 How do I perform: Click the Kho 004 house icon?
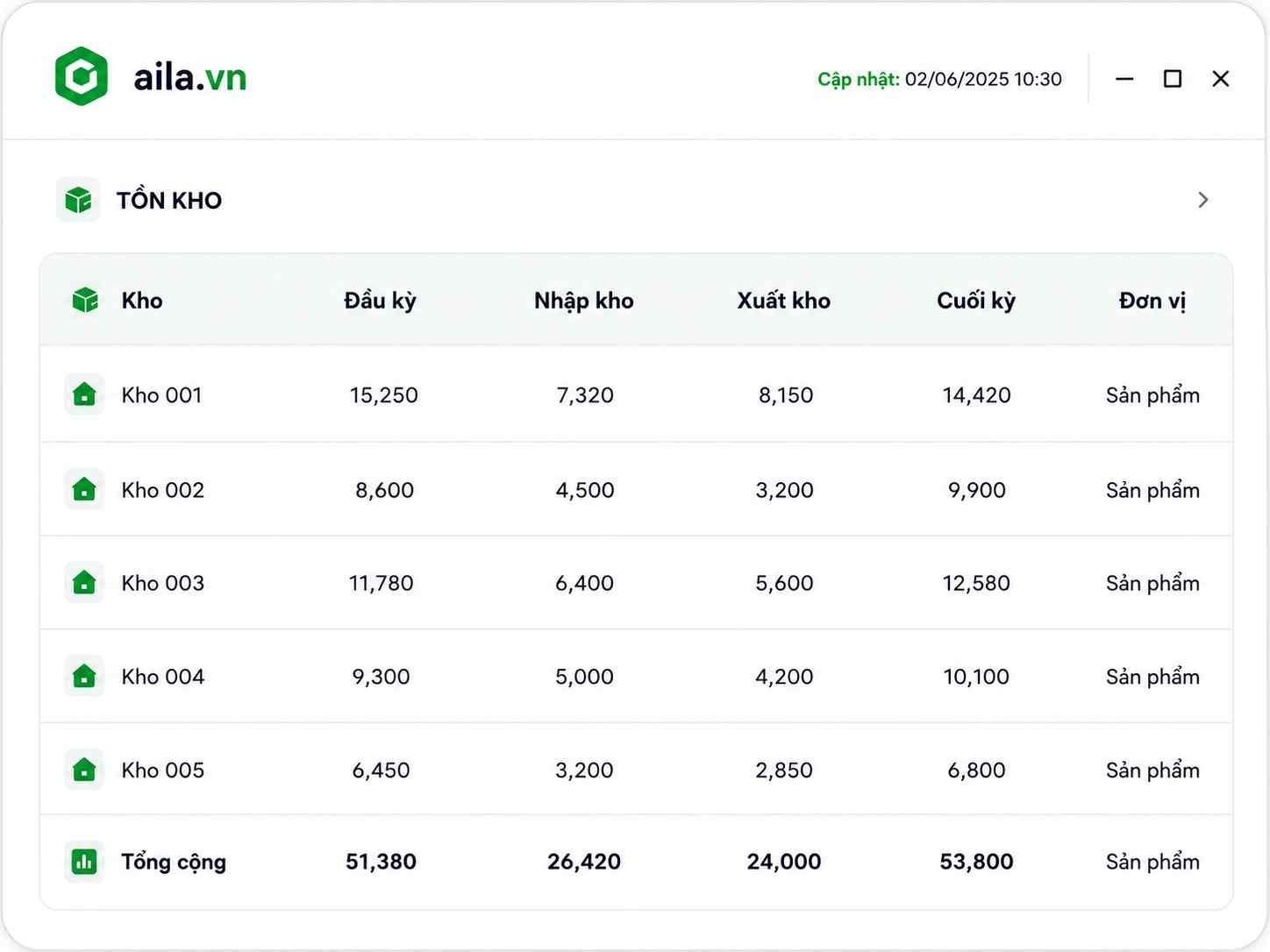(x=84, y=676)
